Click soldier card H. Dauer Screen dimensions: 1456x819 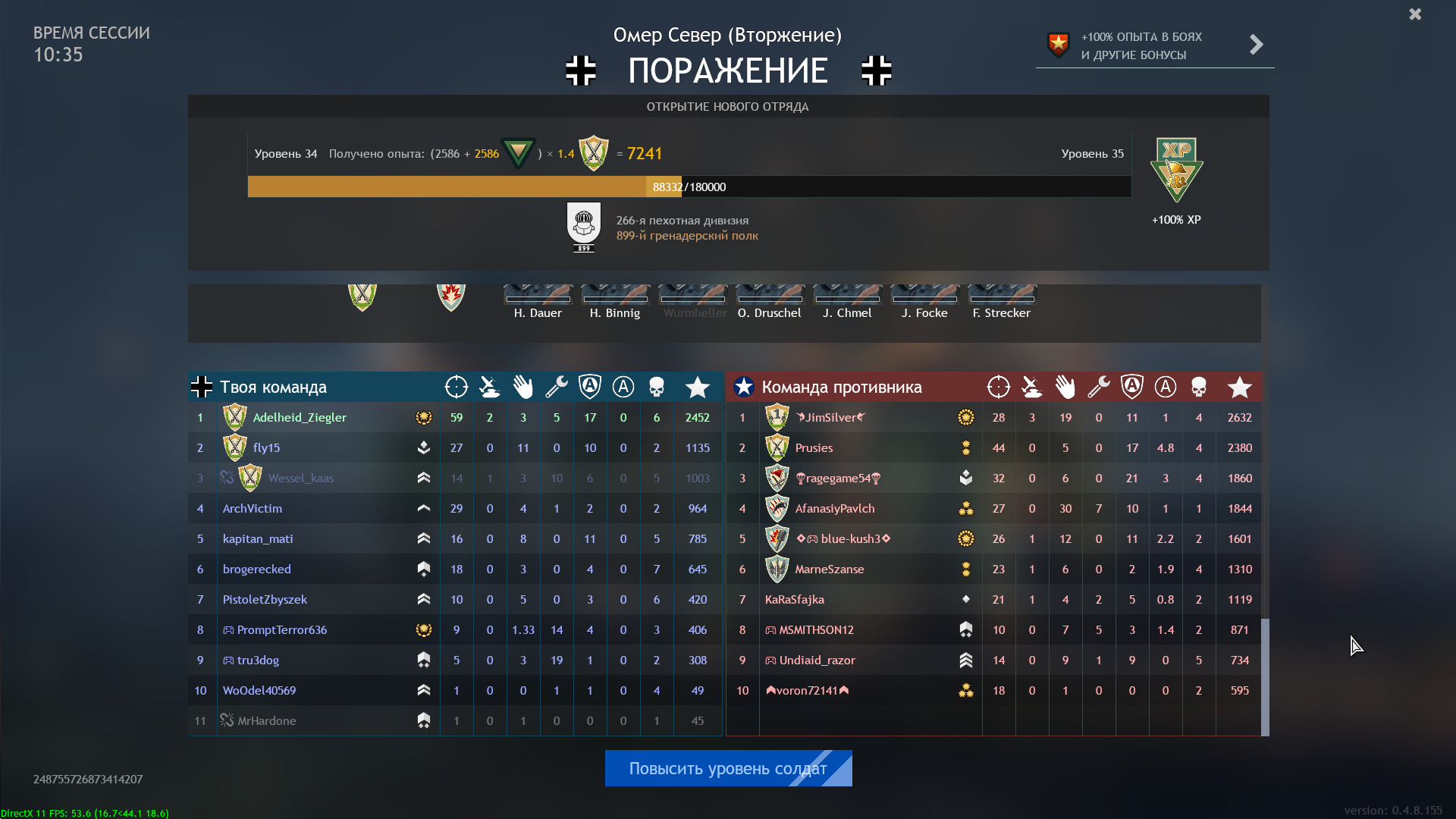coord(538,302)
